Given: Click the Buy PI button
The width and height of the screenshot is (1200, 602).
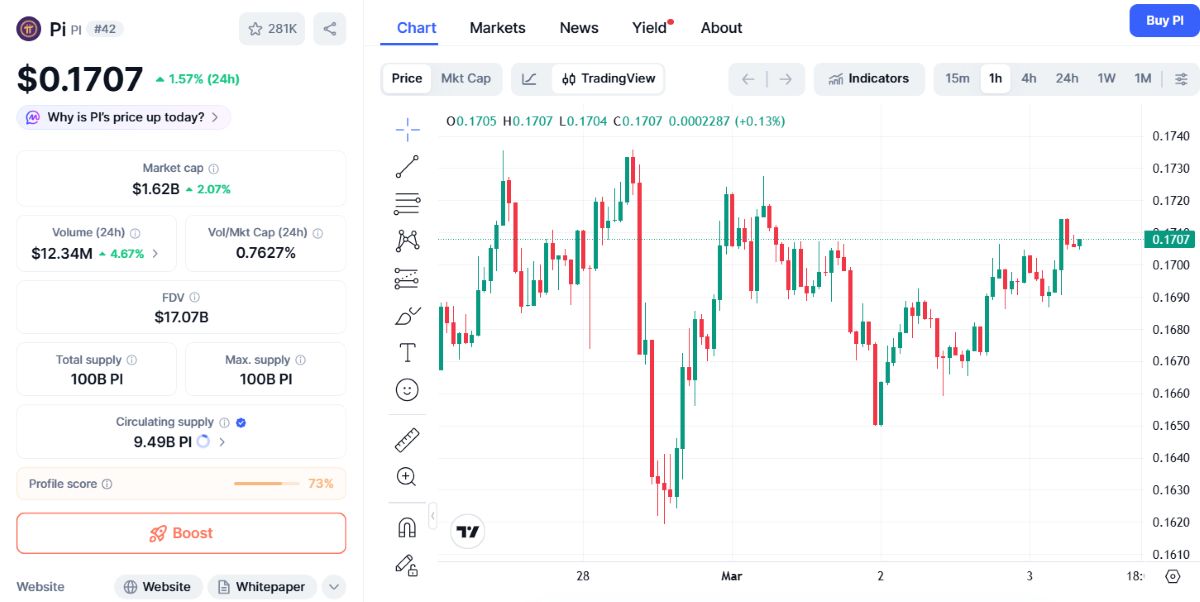Looking at the screenshot, I should coord(1164,20).
